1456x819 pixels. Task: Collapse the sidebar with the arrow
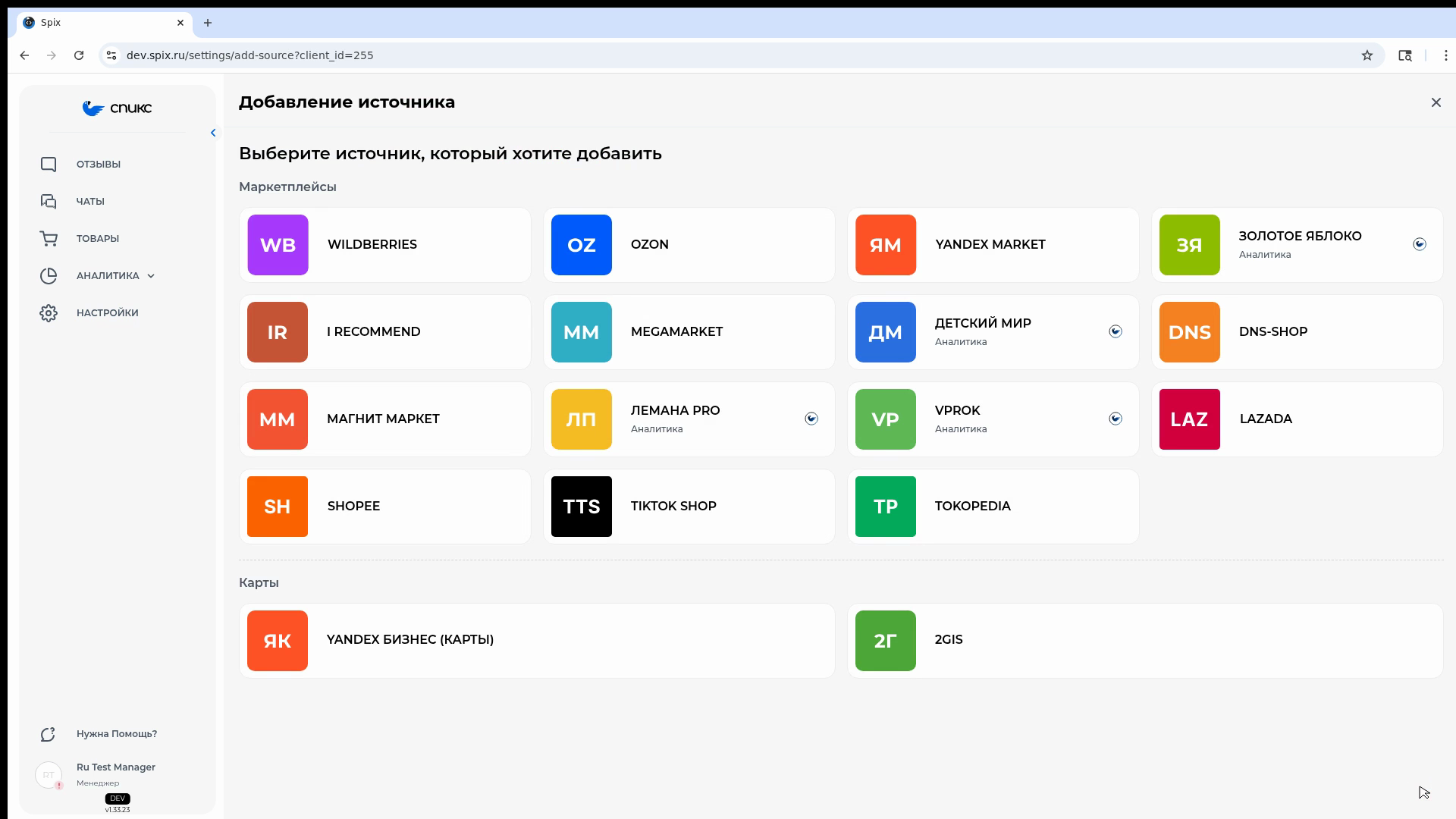[213, 133]
